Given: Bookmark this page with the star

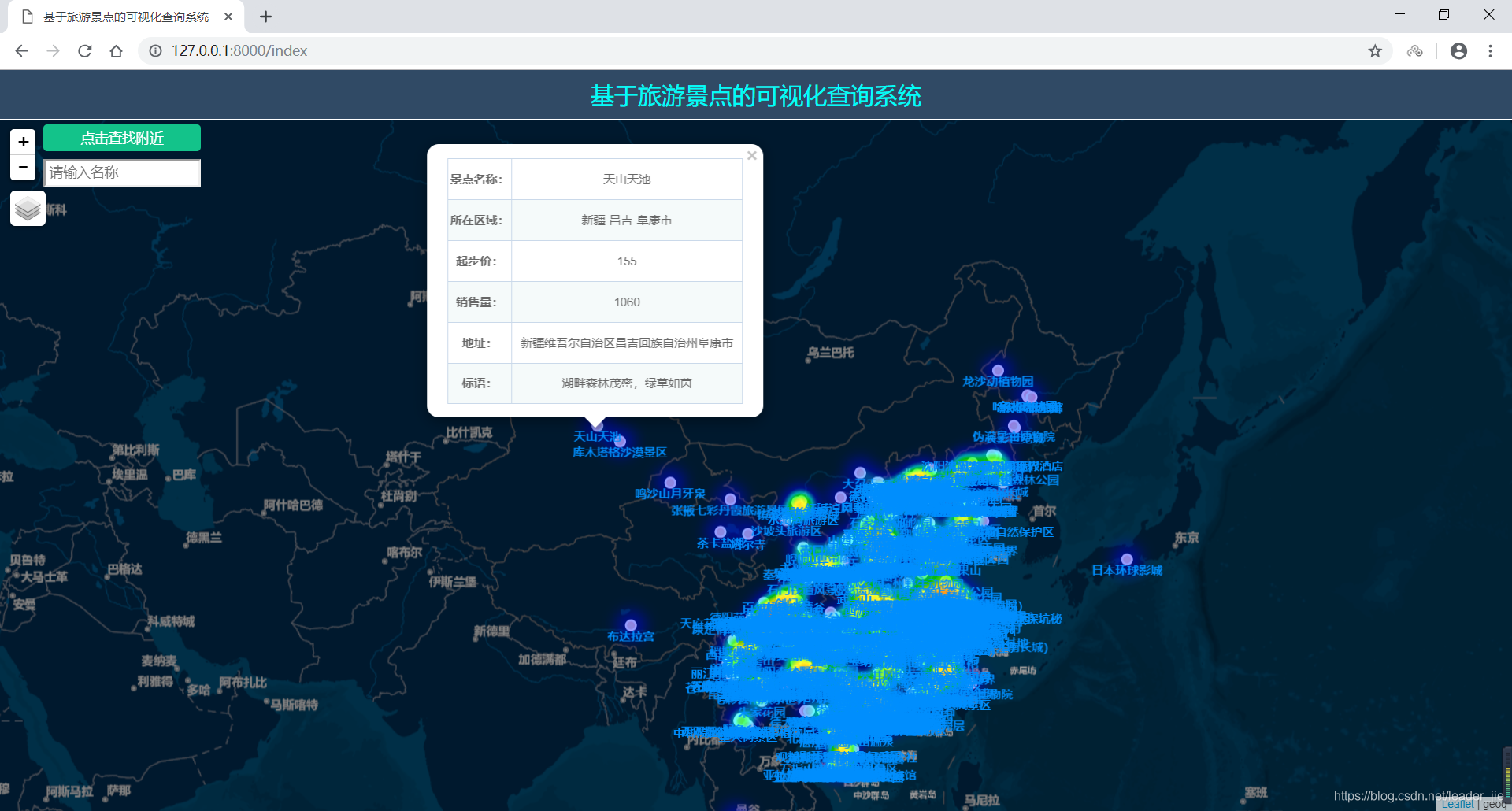Looking at the screenshot, I should tap(1375, 51).
